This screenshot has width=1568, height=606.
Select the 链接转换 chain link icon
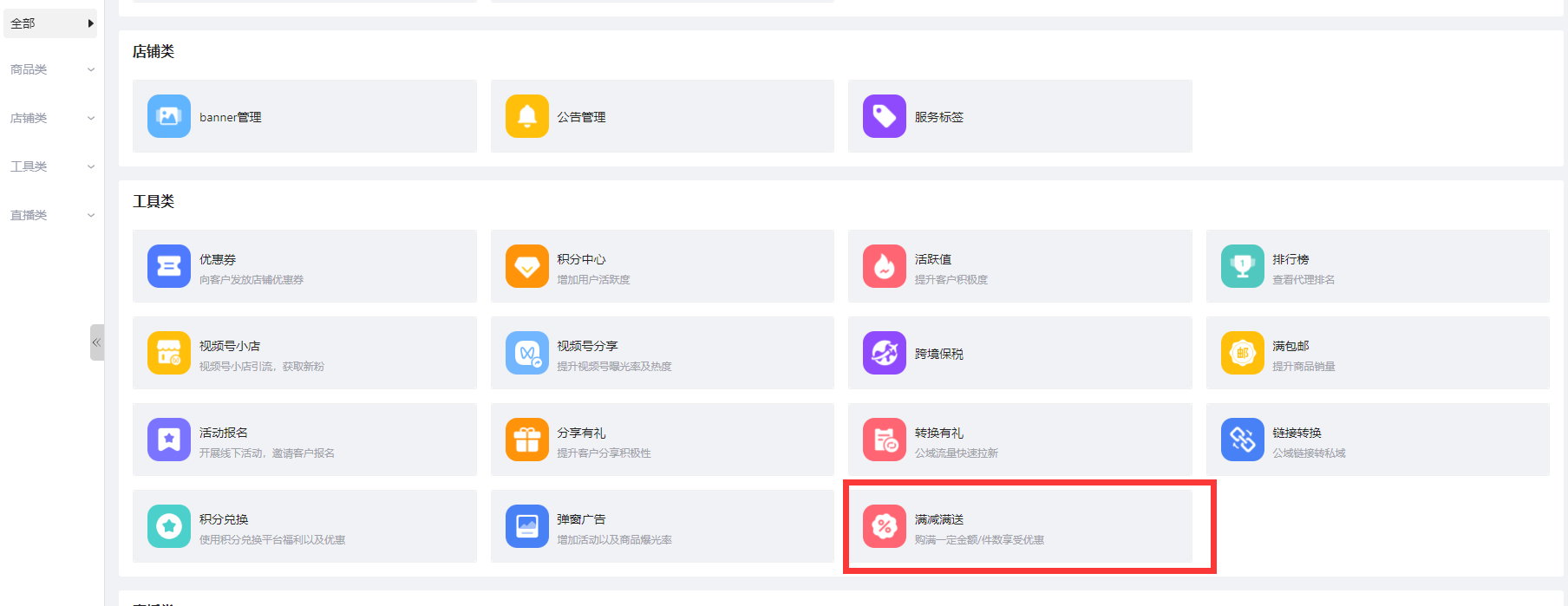[1242, 440]
